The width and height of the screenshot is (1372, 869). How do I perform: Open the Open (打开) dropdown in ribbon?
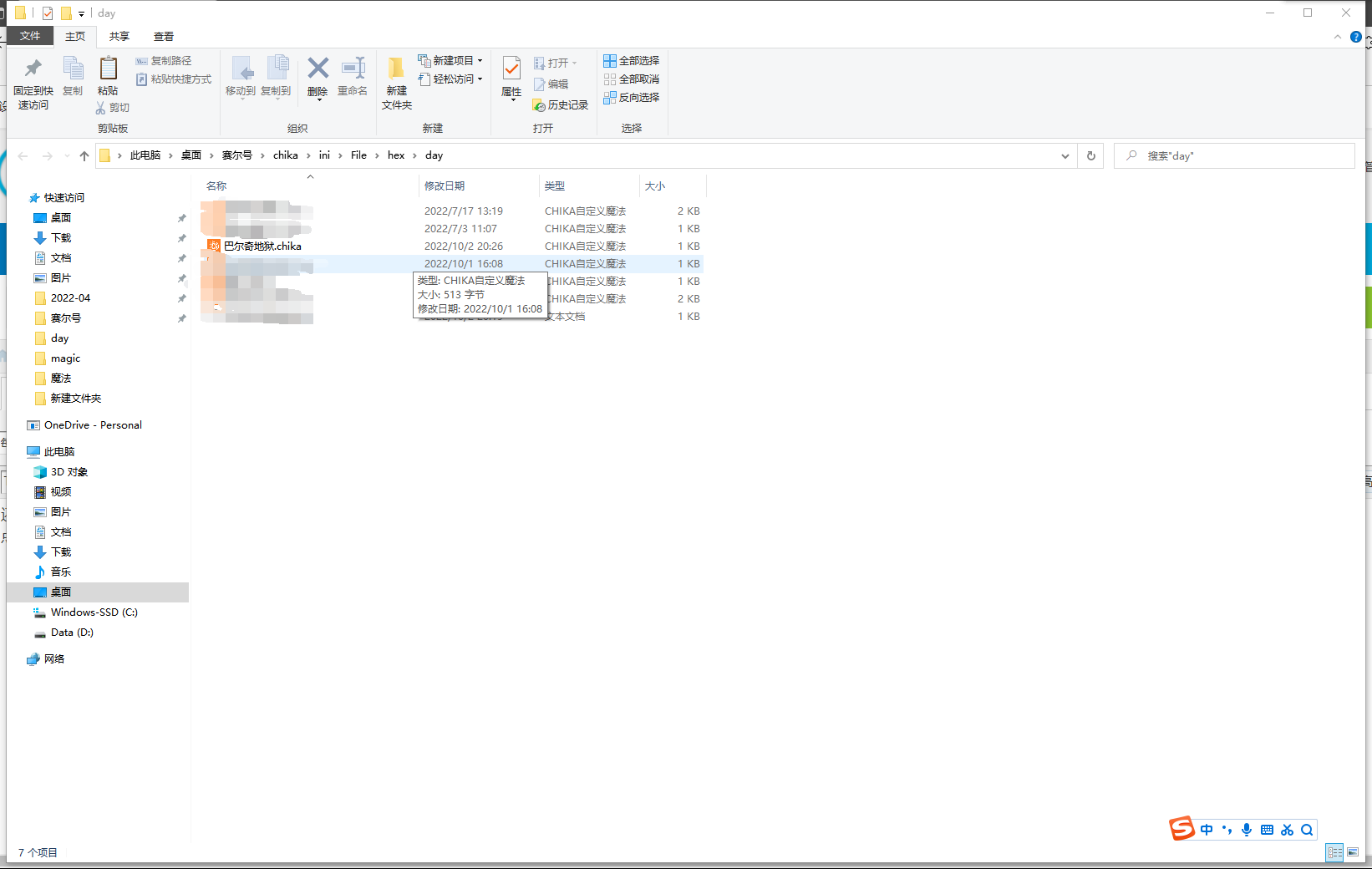tap(556, 64)
